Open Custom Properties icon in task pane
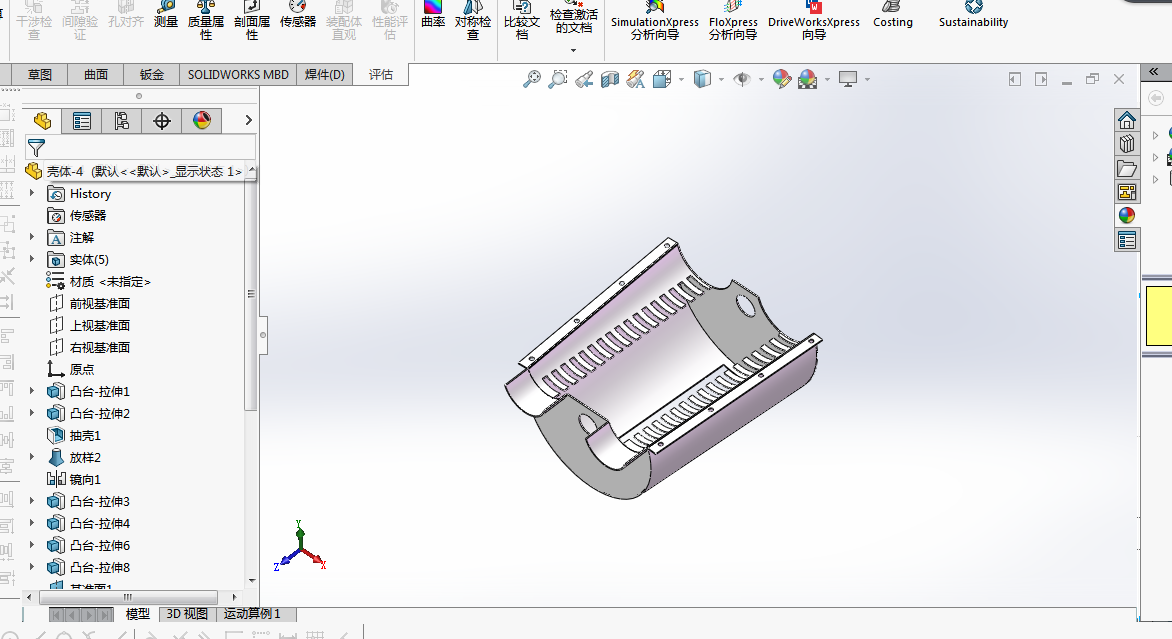Image resolution: width=1172 pixels, height=639 pixels. [x=1126, y=240]
